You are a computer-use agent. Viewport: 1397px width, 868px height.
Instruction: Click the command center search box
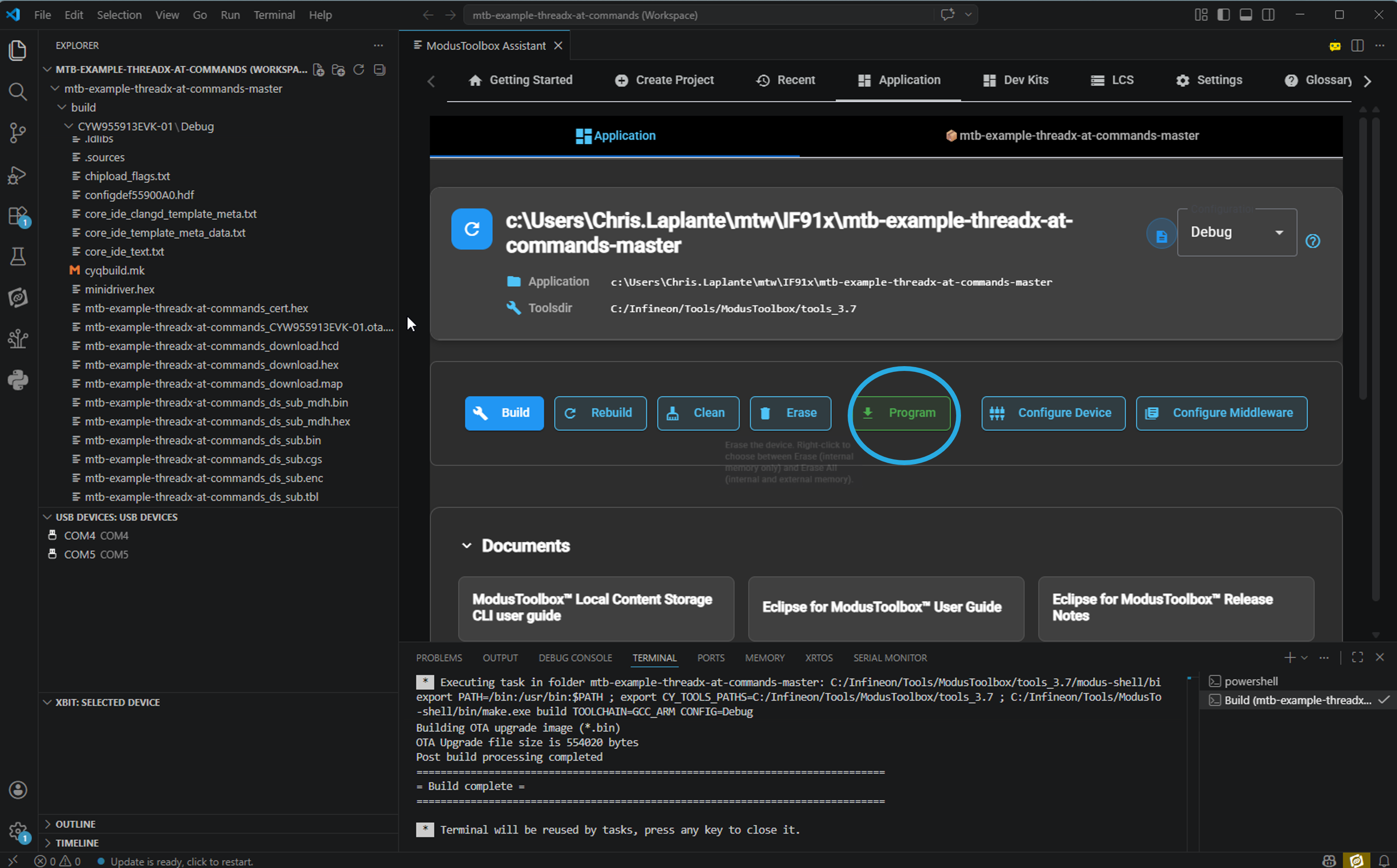click(x=699, y=15)
